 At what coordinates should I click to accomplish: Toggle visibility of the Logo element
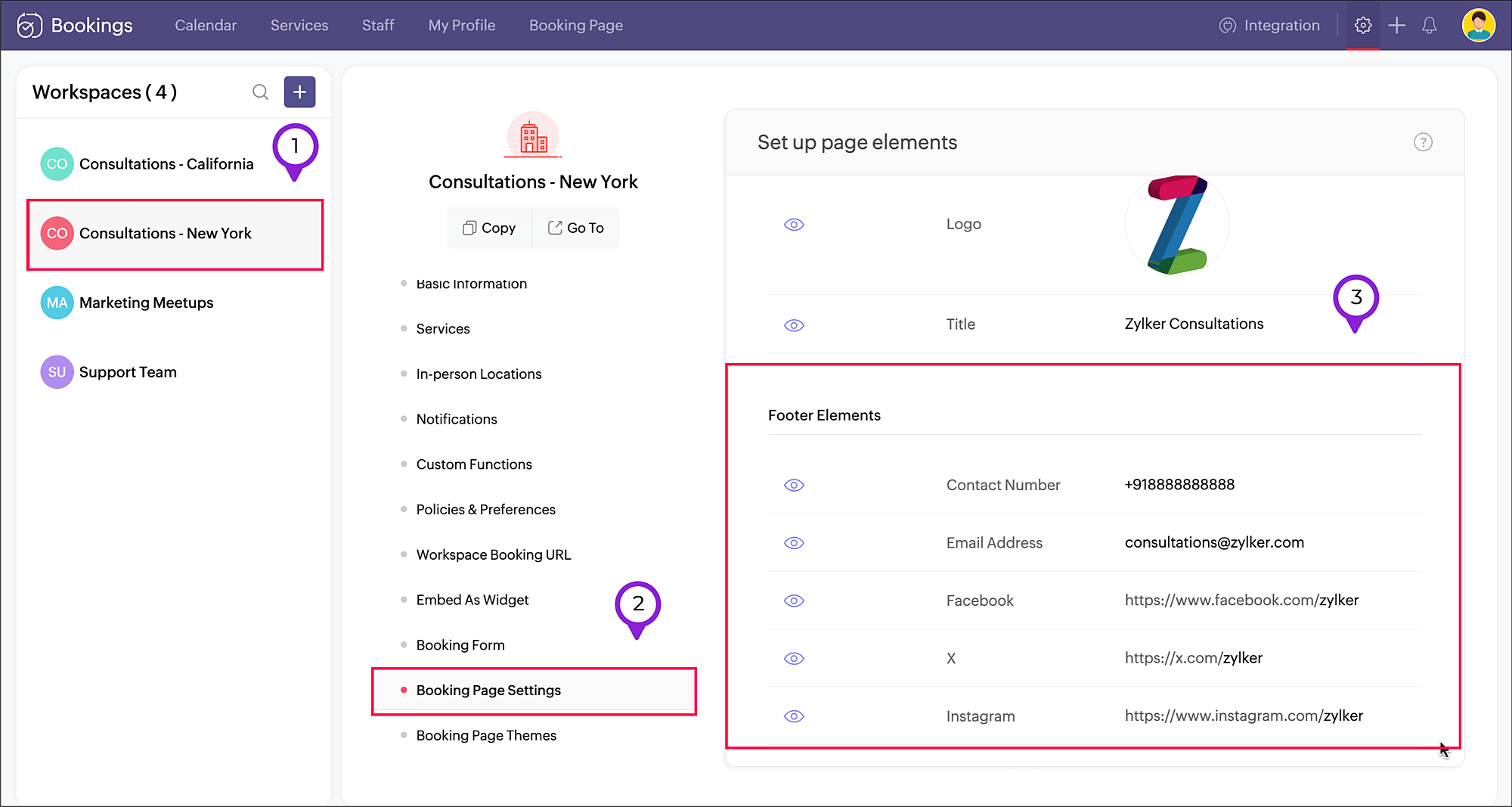click(x=794, y=225)
